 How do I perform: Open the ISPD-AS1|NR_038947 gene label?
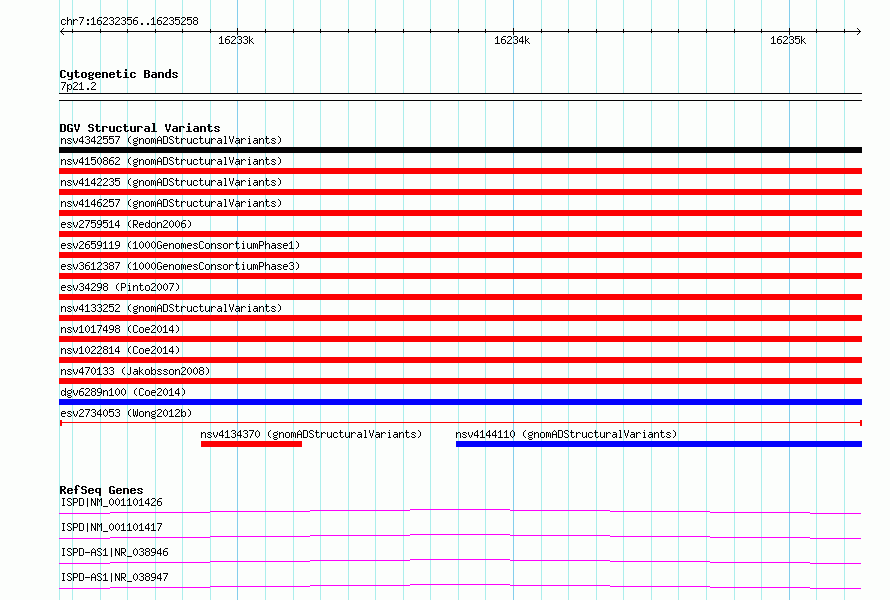[114, 577]
